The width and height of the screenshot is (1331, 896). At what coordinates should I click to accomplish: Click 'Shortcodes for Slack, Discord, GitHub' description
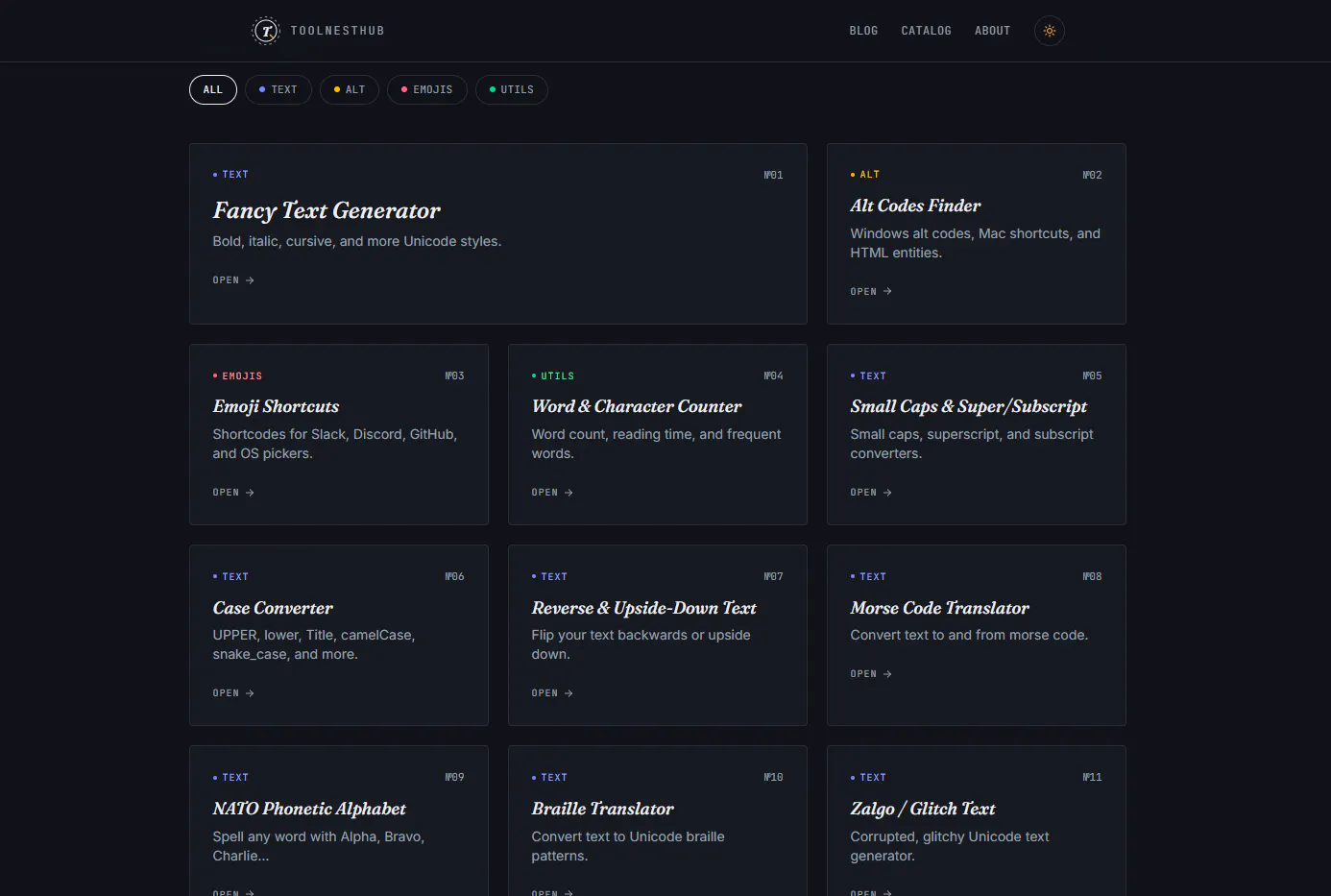point(335,444)
